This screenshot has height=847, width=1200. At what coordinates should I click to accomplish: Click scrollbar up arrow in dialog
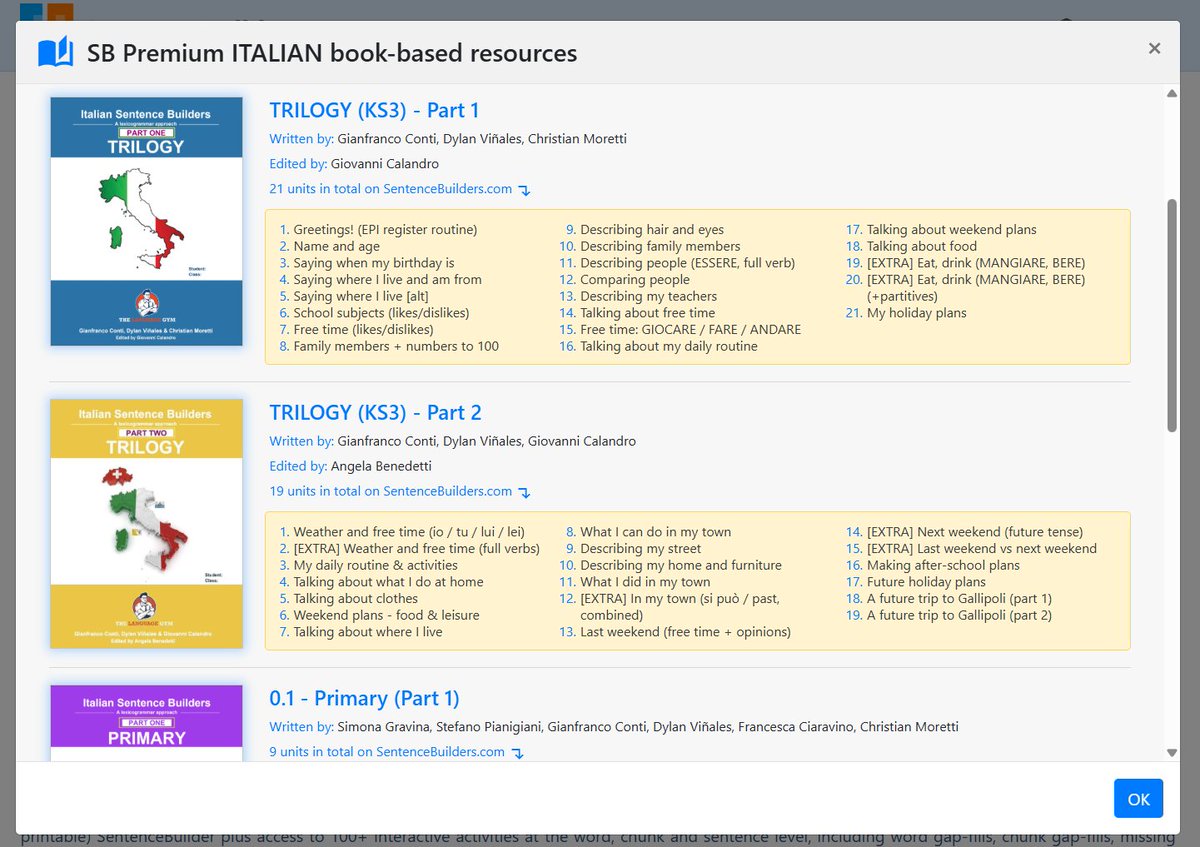pos(1172,94)
